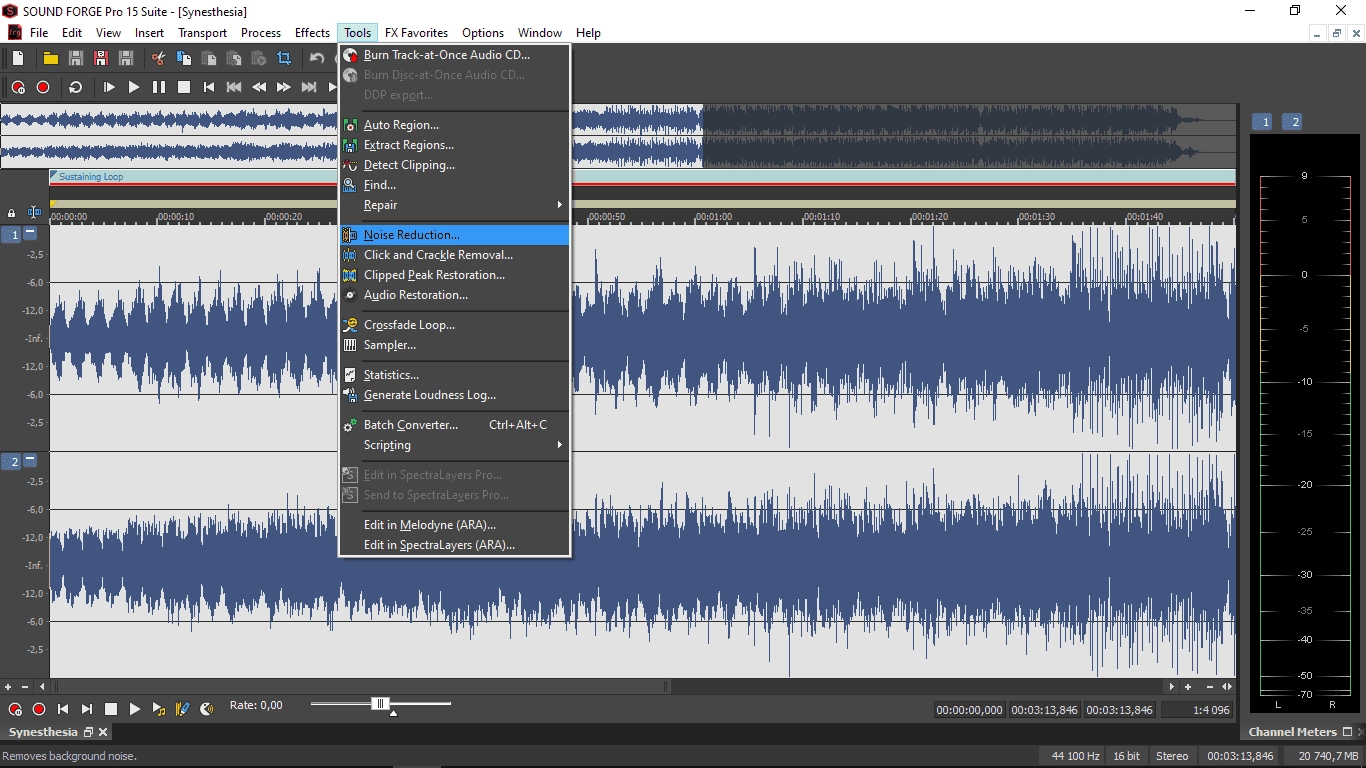Select Generate Loudness Log
Screen dimensions: 1366x768
[x=455, y=395]
